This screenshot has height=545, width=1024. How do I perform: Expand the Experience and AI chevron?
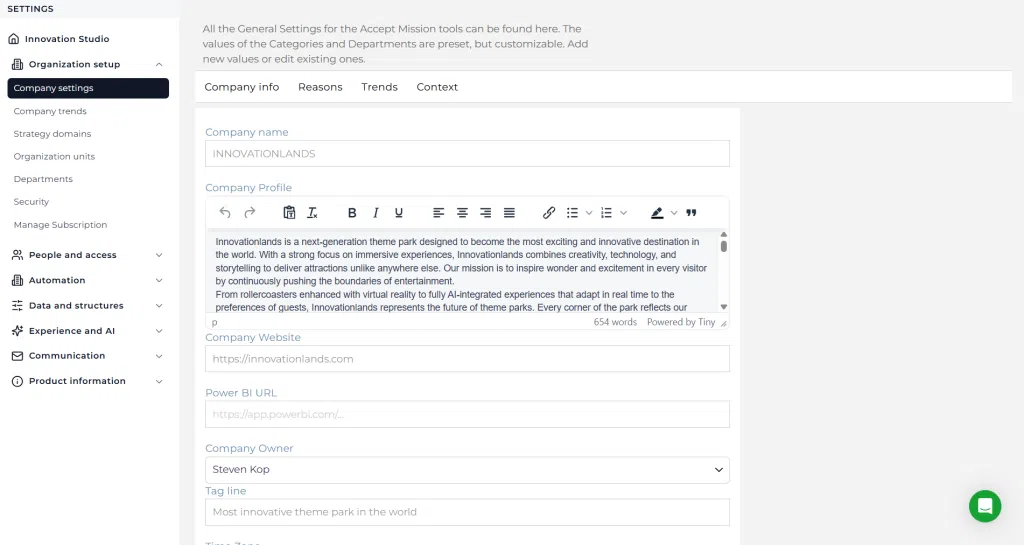coord(159,331)
